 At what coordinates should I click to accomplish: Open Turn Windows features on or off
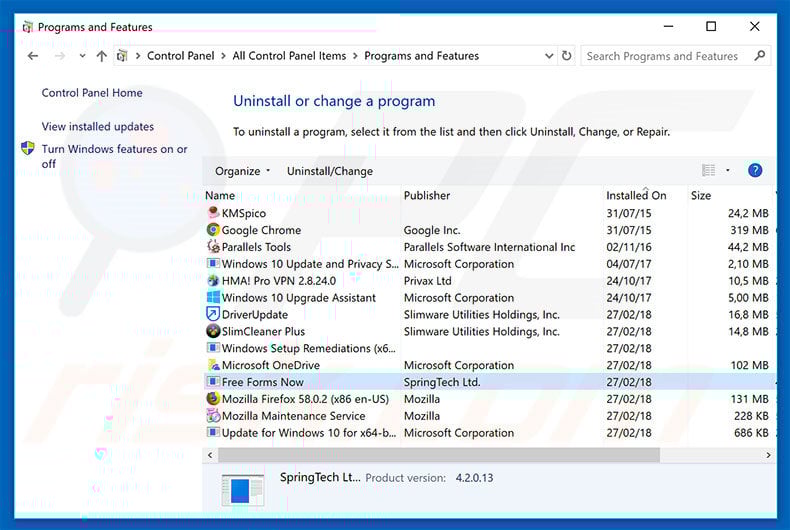click(x=114, y=156)
